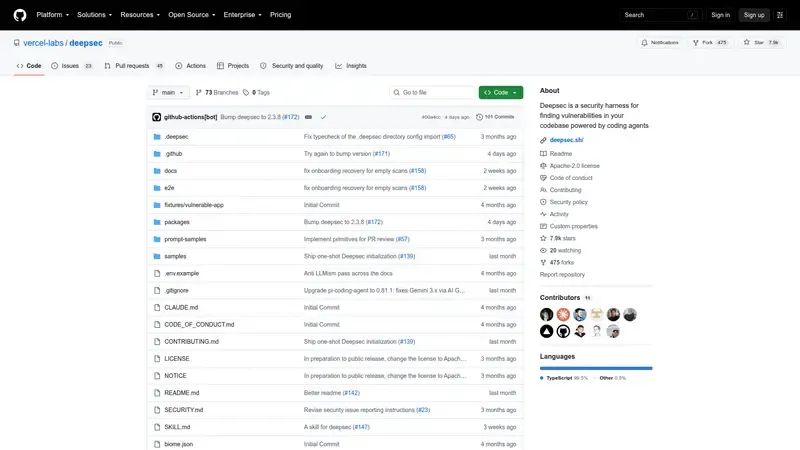Open the header menu icon beside Sign up

point(780,15)
